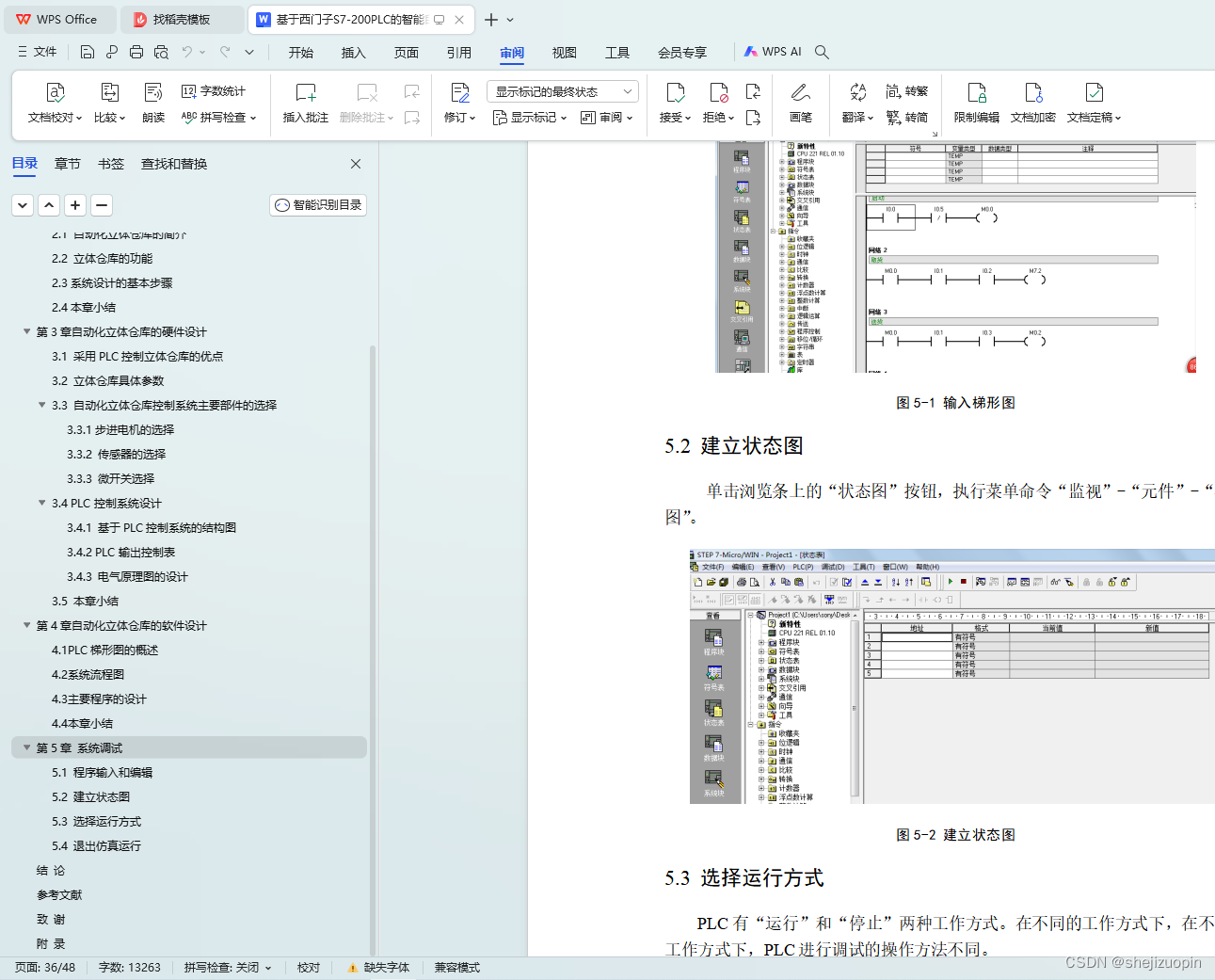
Task: Click 文档加密 encrypt document
Action: pyautogui.click(x=1033, y=104)
